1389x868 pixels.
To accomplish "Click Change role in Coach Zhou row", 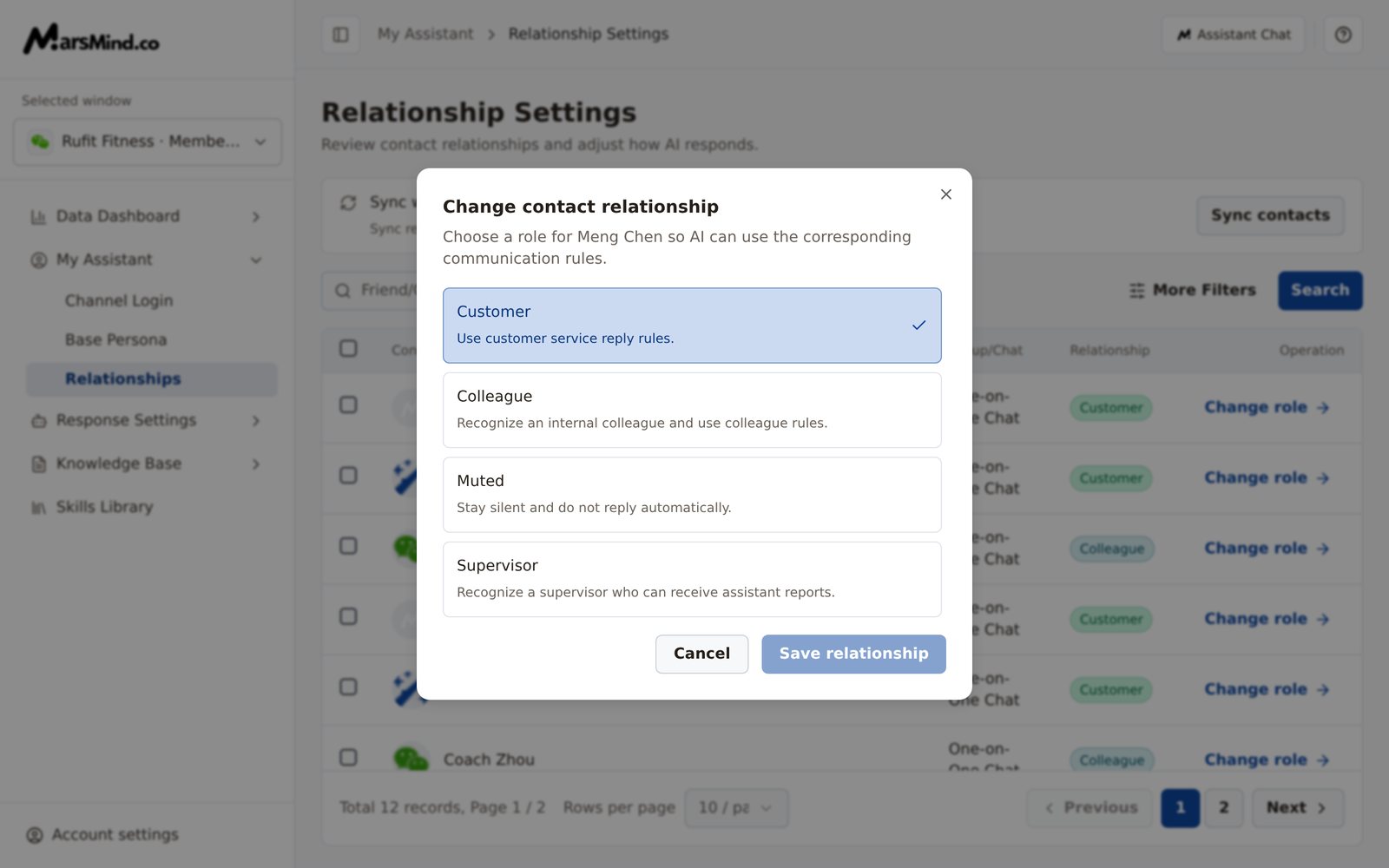I will (1267, 759).
